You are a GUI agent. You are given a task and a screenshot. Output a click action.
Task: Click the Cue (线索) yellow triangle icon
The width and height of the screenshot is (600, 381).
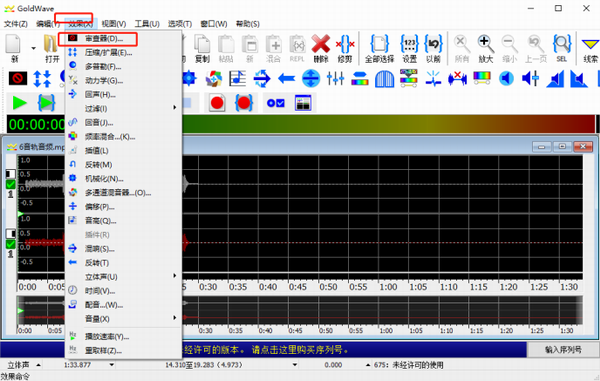click(590, 44)
